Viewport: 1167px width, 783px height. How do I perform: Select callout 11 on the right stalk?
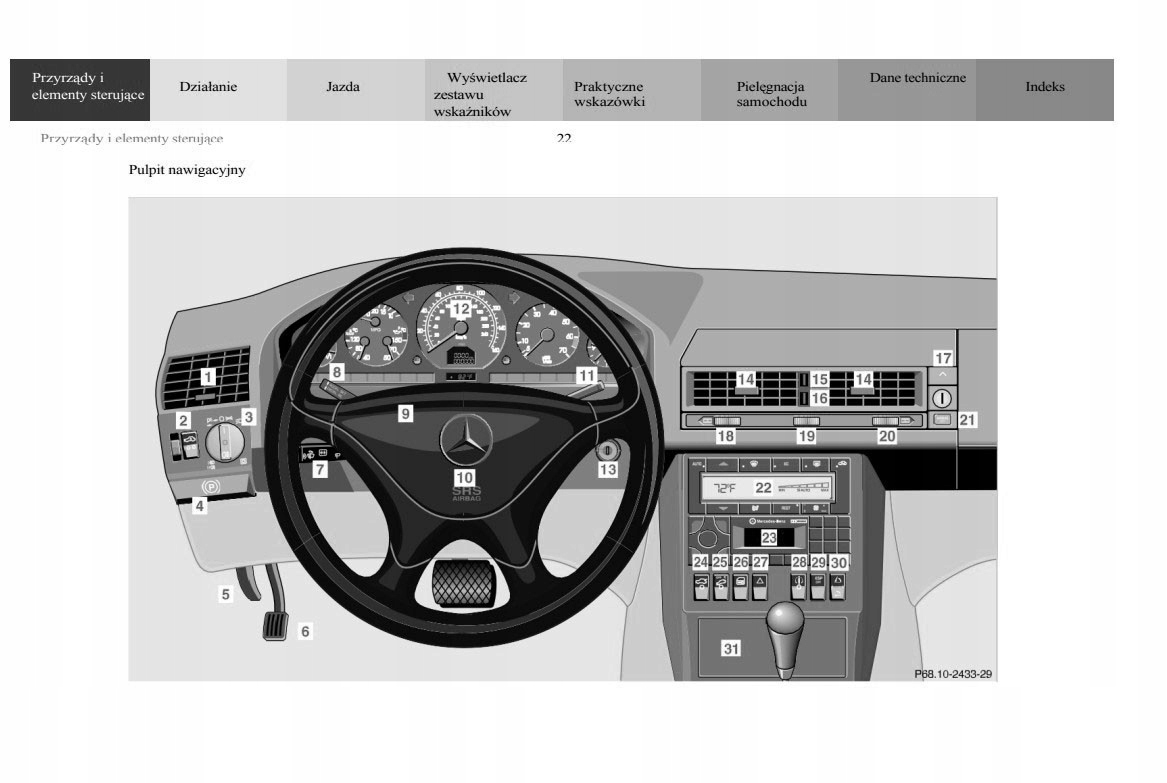tap(586, 376)
